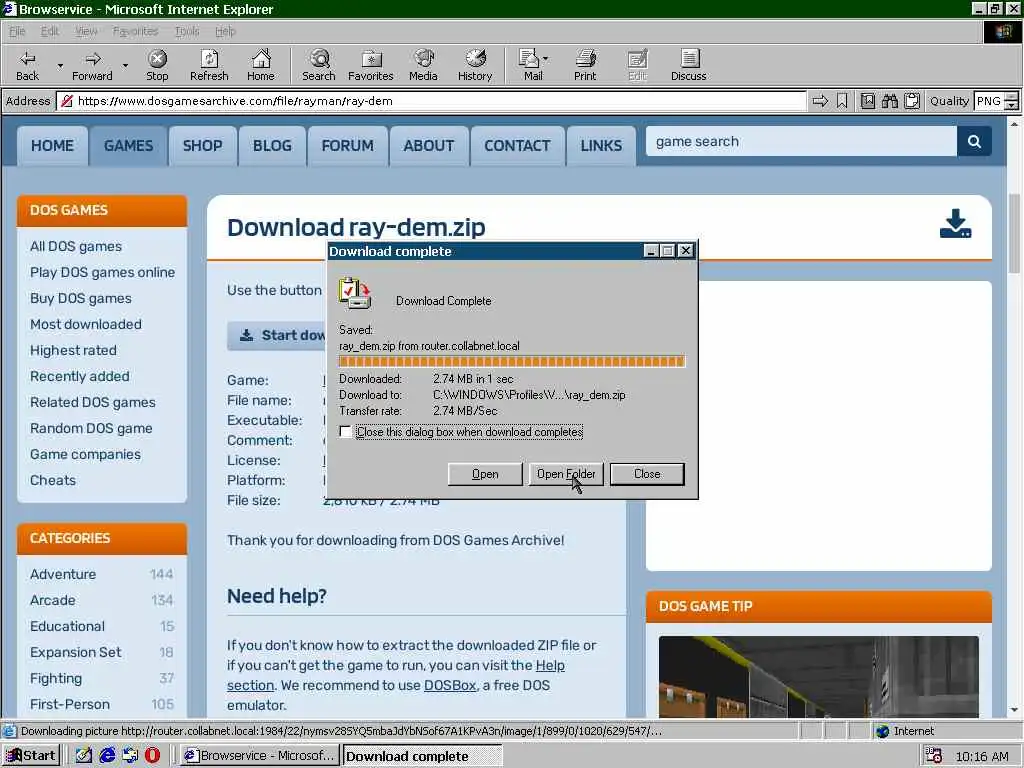Image resolution: width=1024 pixels, height=768 pixels.
Task: Click the magnifier game search button
Action: pyautogui.click(x=974, y=142)
